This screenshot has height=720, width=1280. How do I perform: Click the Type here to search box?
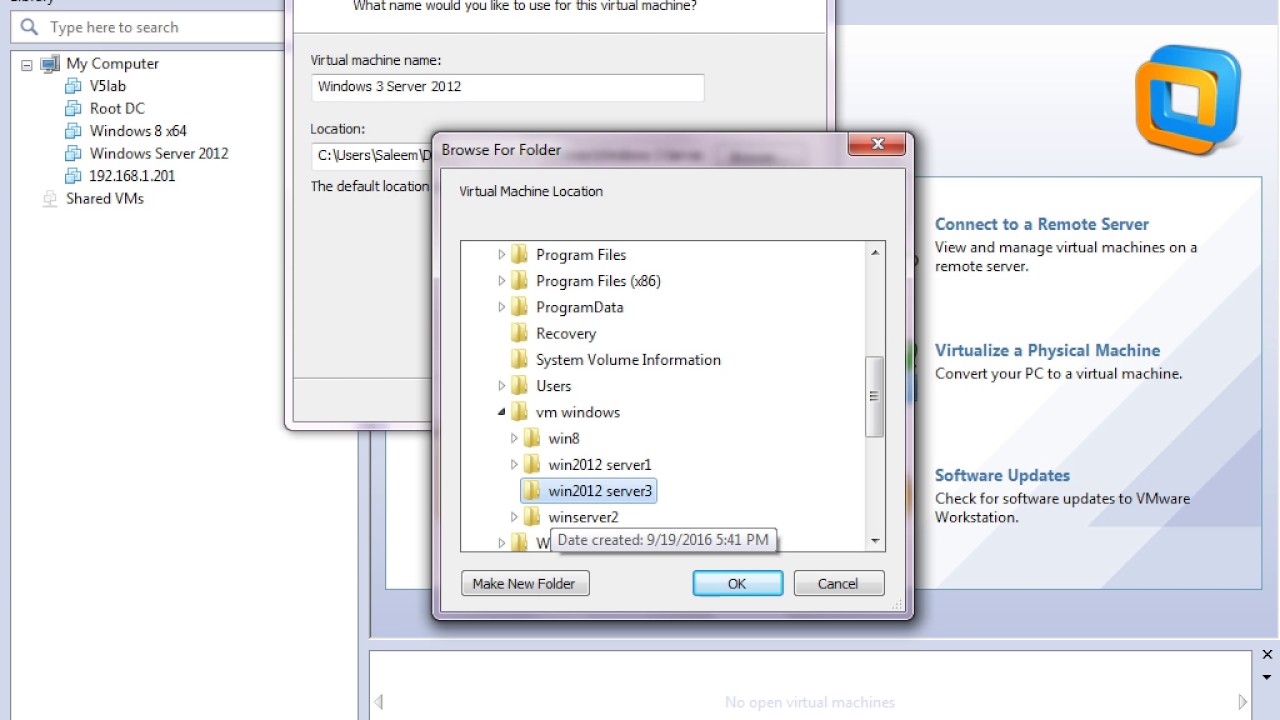coord(150,27)
